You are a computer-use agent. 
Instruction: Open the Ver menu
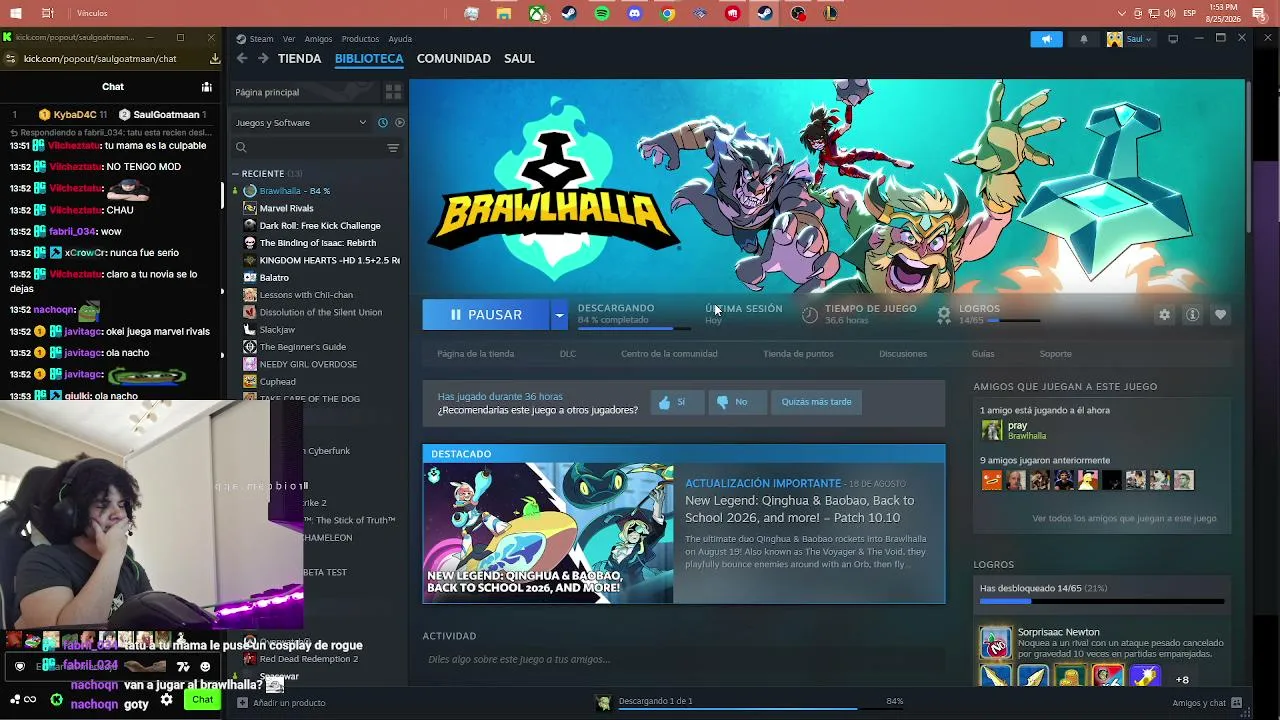tap(289, 39)
